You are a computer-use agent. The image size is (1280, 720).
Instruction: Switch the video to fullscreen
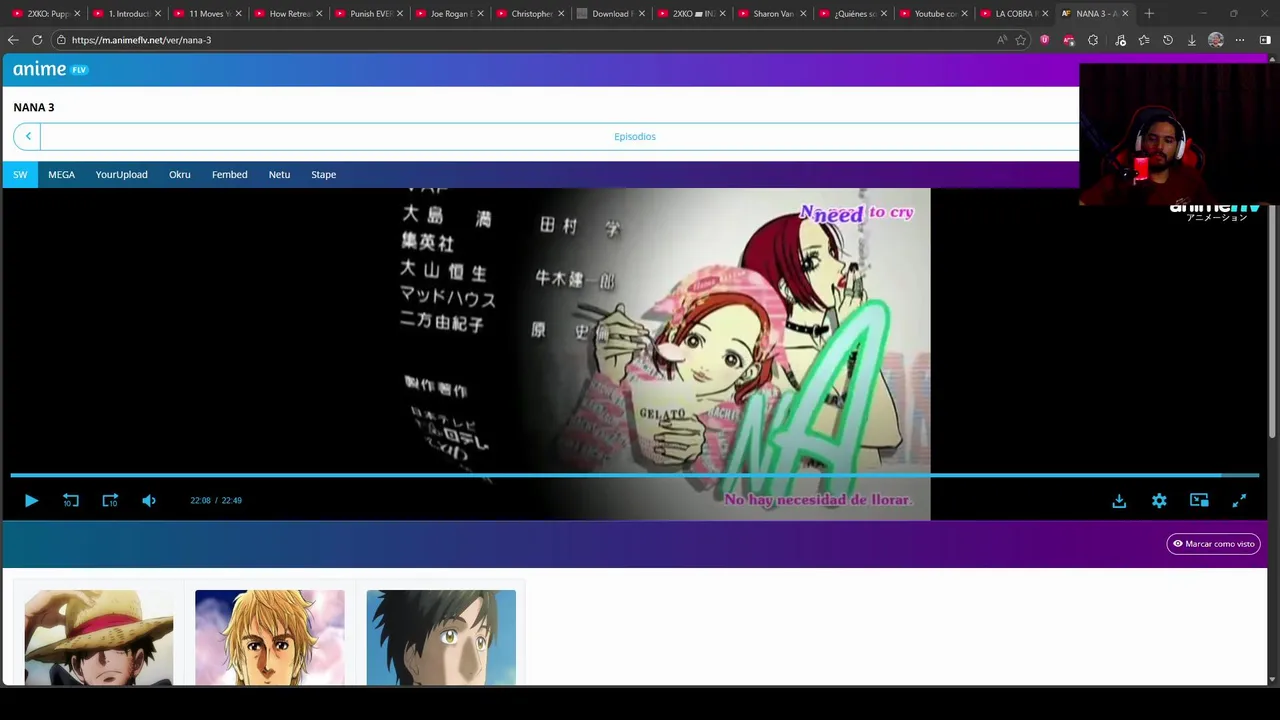(x=1239, y=500)
